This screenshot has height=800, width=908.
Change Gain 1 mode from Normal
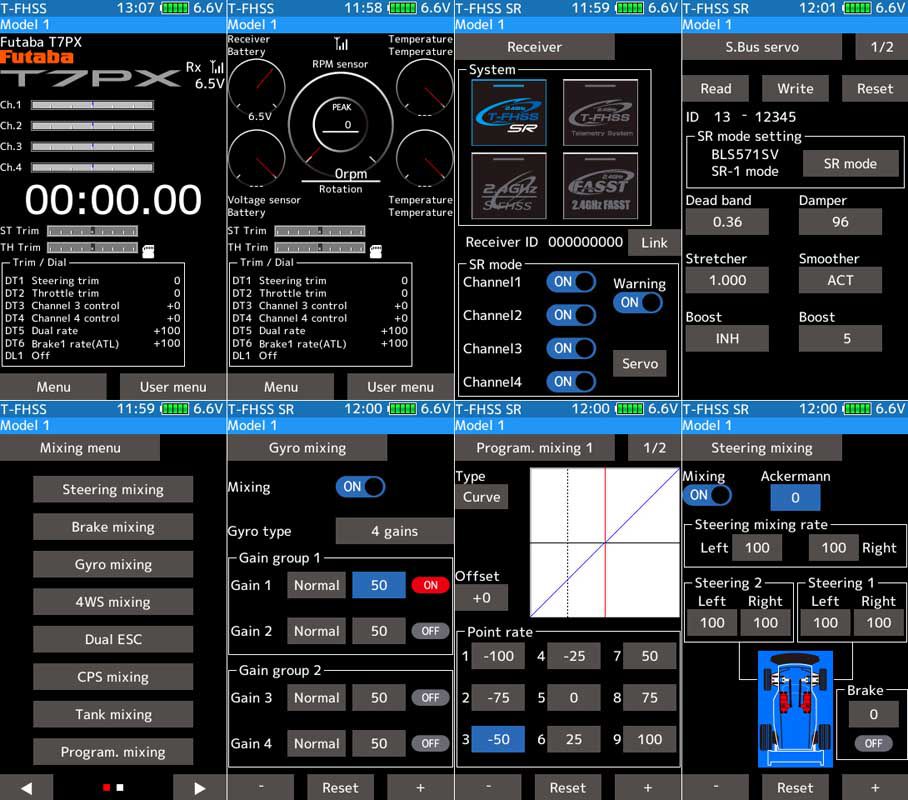tap(316, 586)
